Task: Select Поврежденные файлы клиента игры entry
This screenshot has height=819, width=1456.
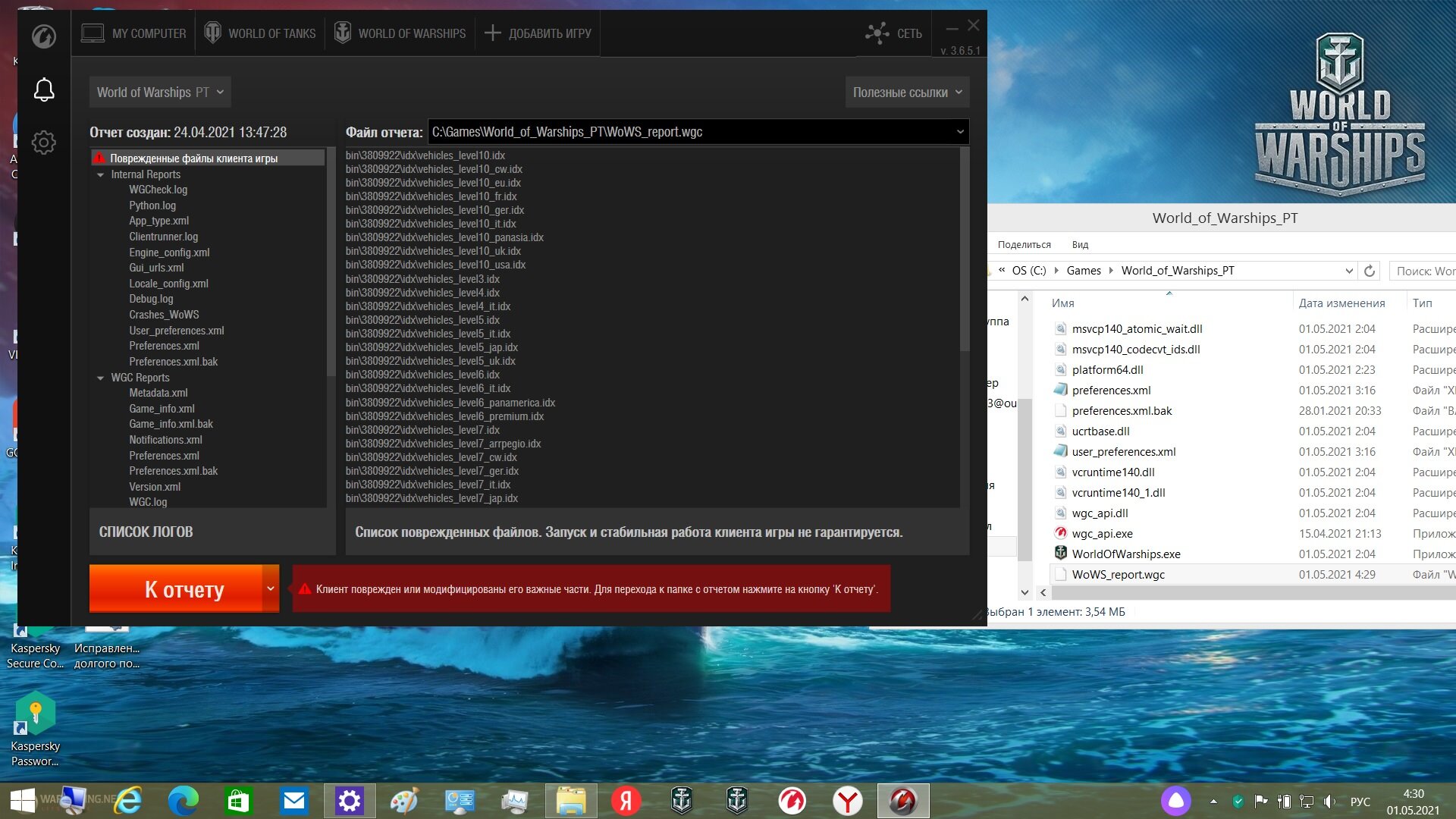Action: 208,158
